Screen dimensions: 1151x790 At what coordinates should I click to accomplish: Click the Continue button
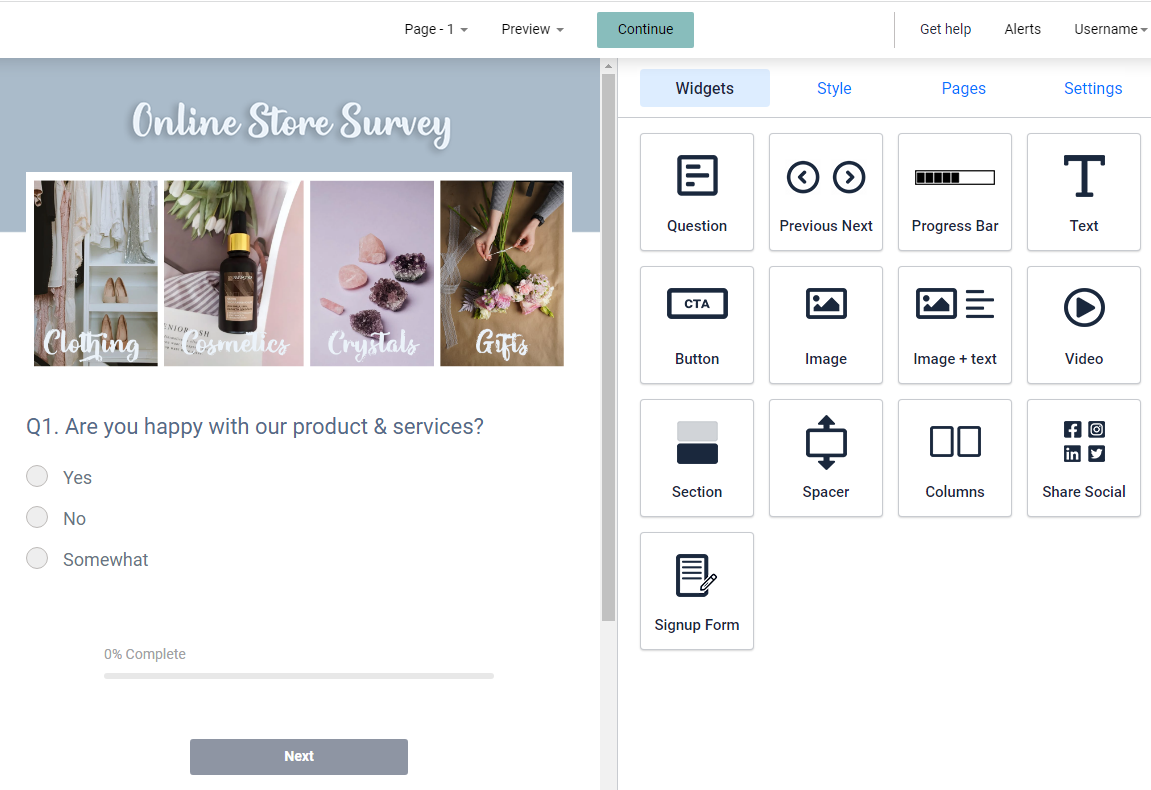click(645, 29)
